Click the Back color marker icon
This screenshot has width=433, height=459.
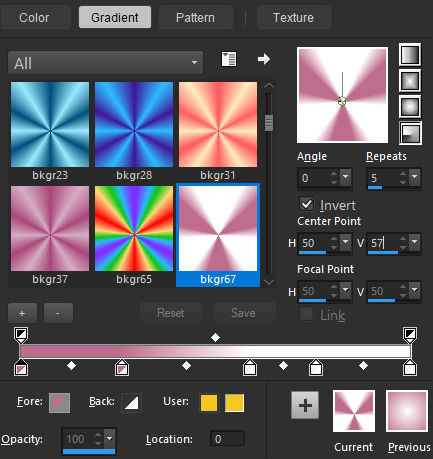[x=131, y=403]
